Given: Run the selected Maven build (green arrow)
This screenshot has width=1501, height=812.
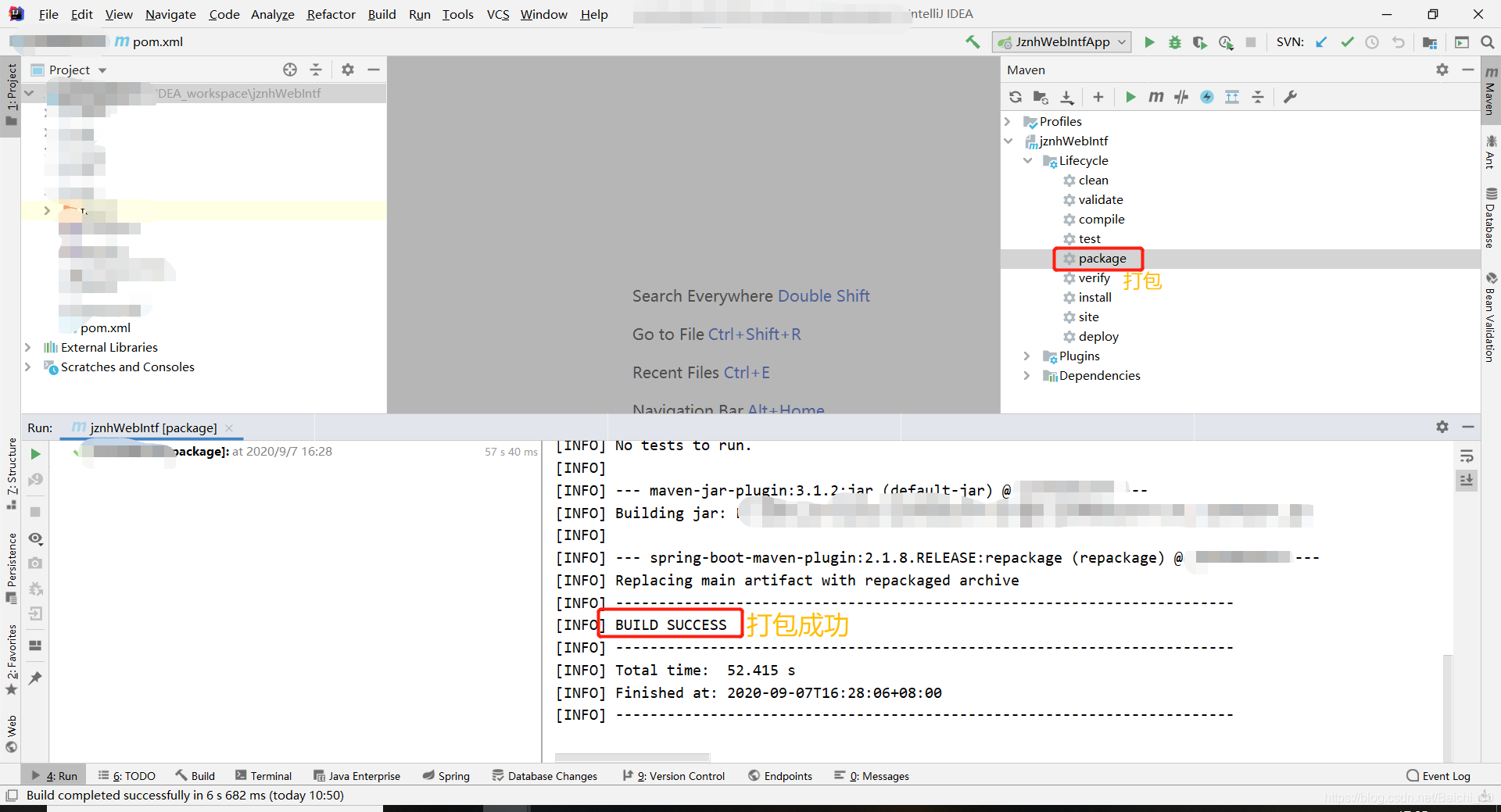Looking at the screenshot, I should tap(1130, 97).
